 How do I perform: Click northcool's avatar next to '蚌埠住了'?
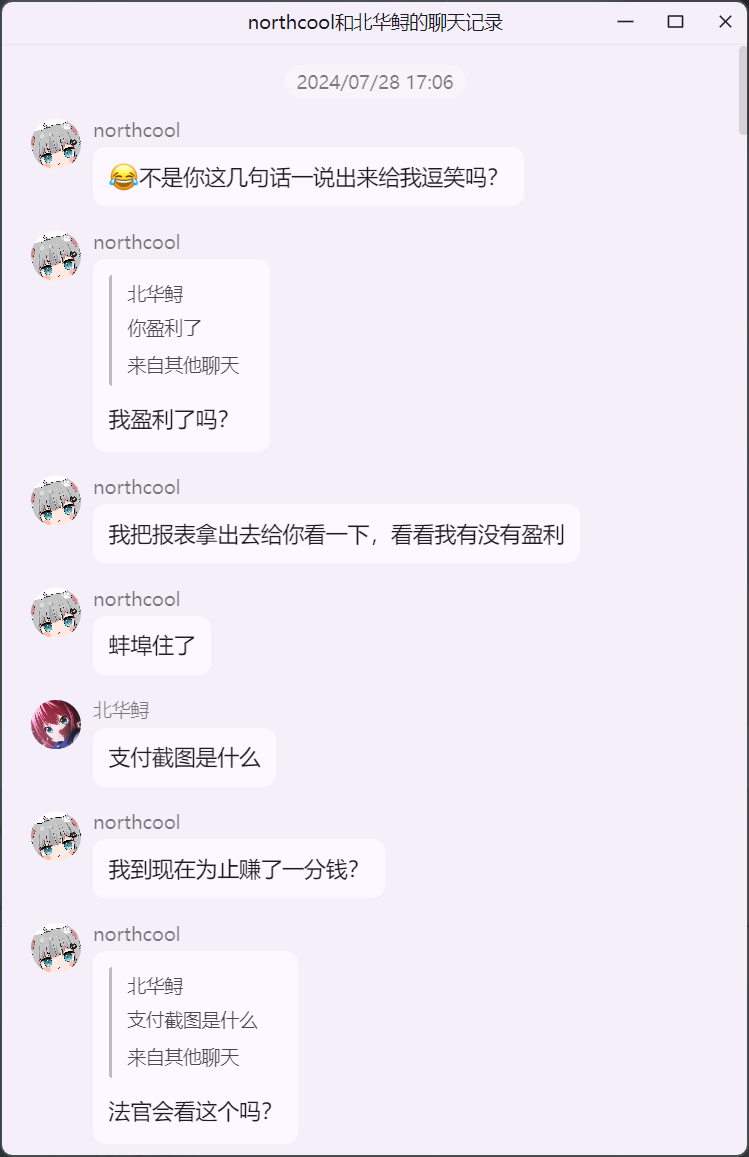pos(56,613)
